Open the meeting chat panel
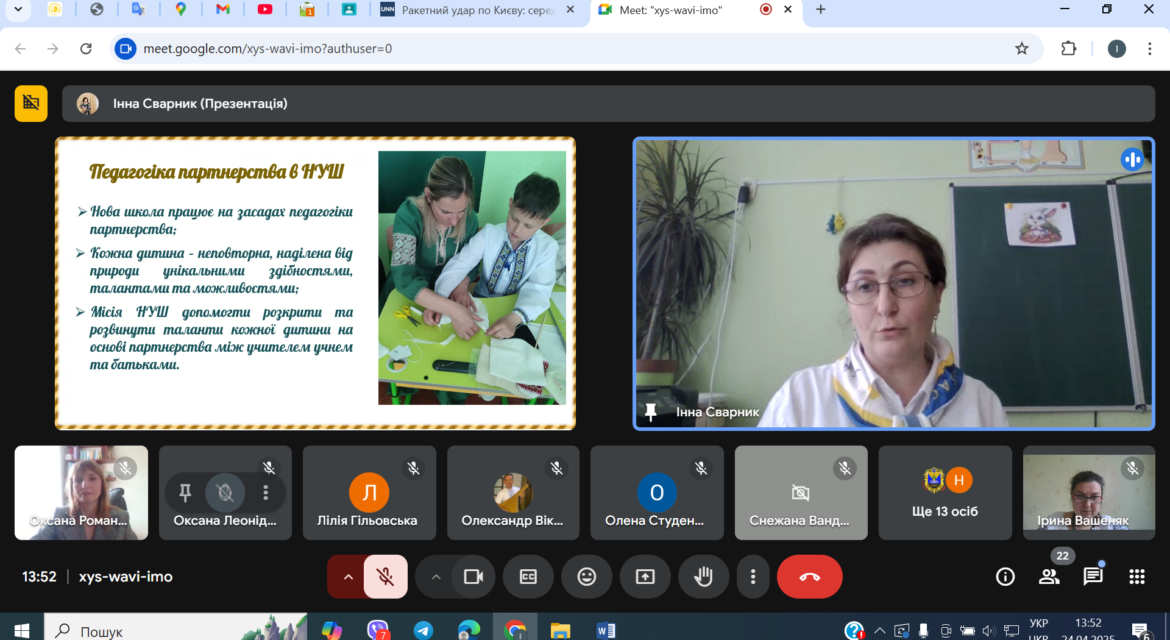This screenshot has height=640, width=1170. (1093, 576)
